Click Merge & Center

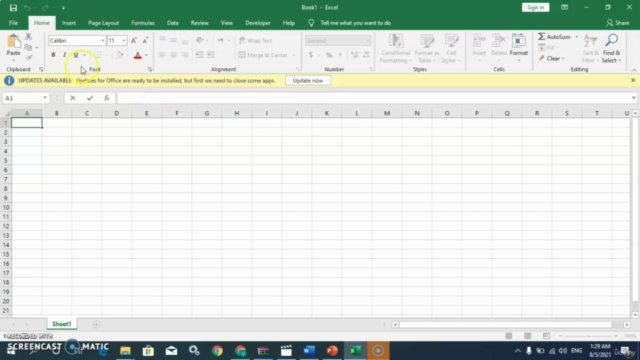(x=263, y=55)
